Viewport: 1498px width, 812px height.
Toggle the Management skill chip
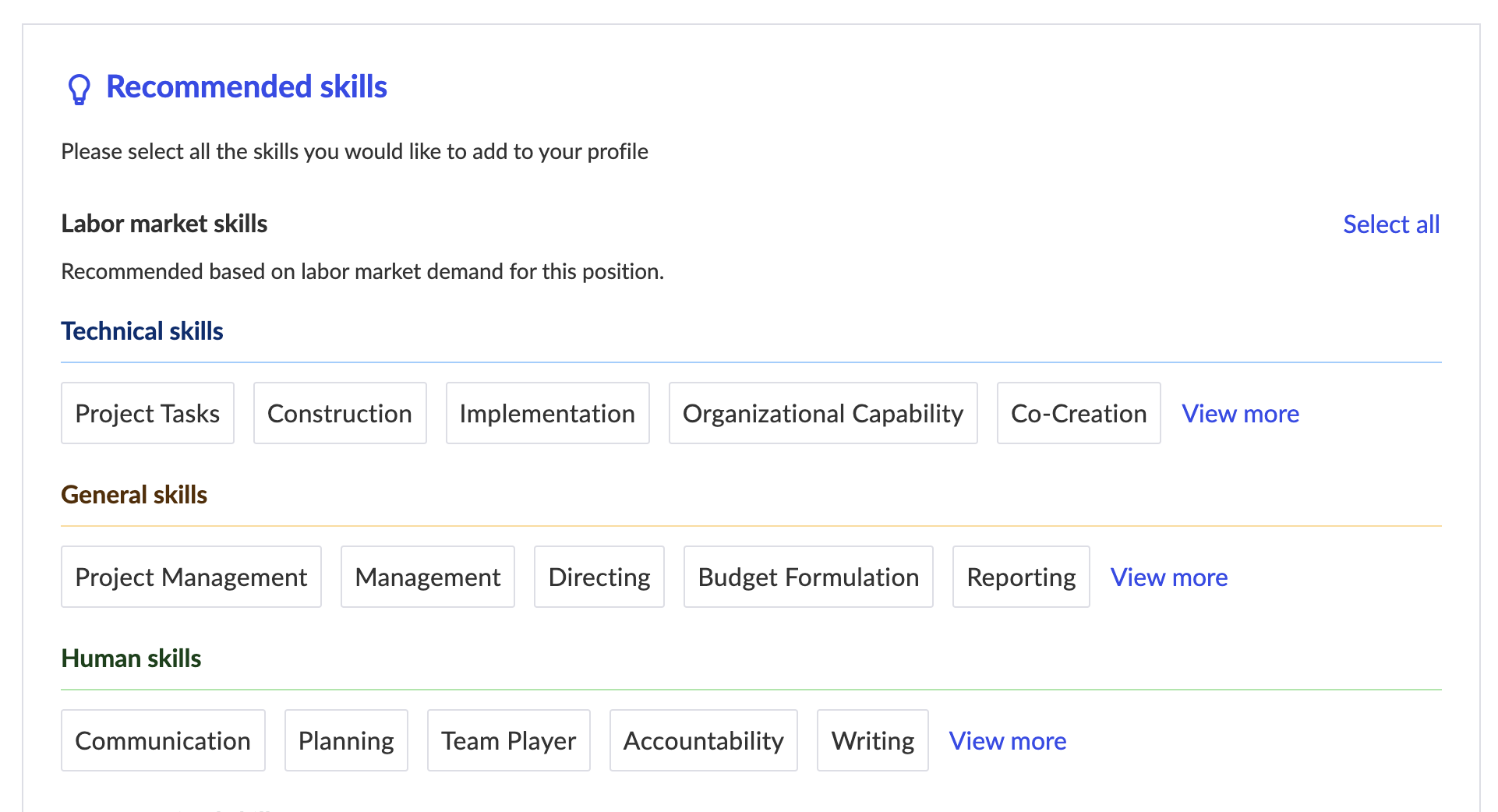pyautogui.click(x=427, y=577)
